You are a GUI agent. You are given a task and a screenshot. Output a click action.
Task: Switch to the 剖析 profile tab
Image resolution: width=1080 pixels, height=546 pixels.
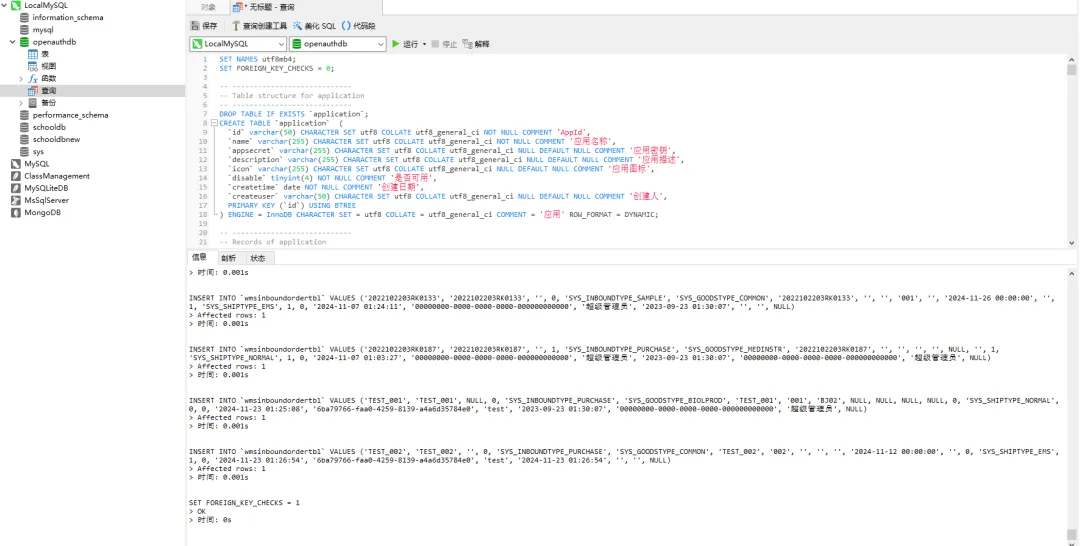tap(229, 258)
